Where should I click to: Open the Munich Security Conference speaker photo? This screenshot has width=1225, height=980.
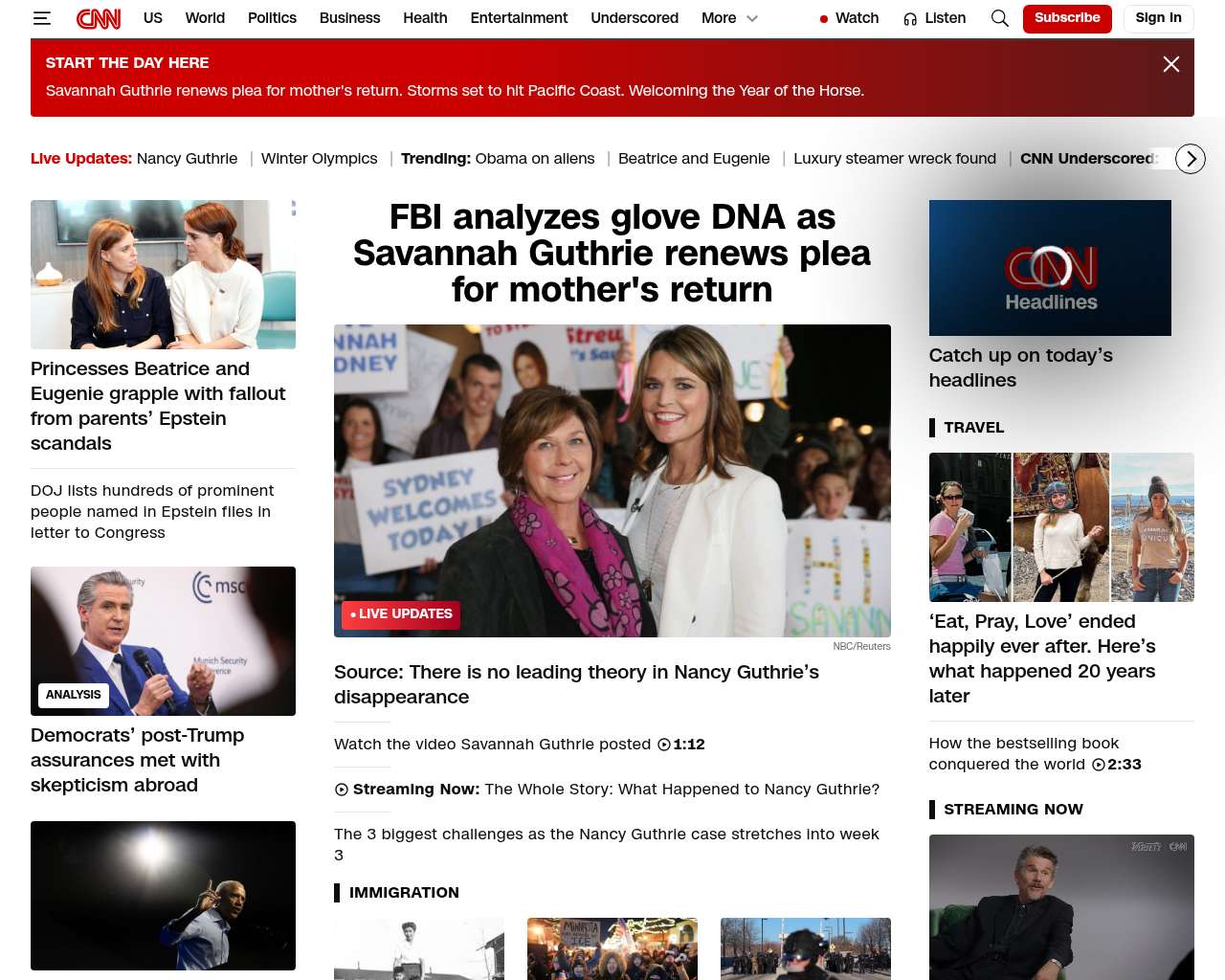click(x=163, y=641)
